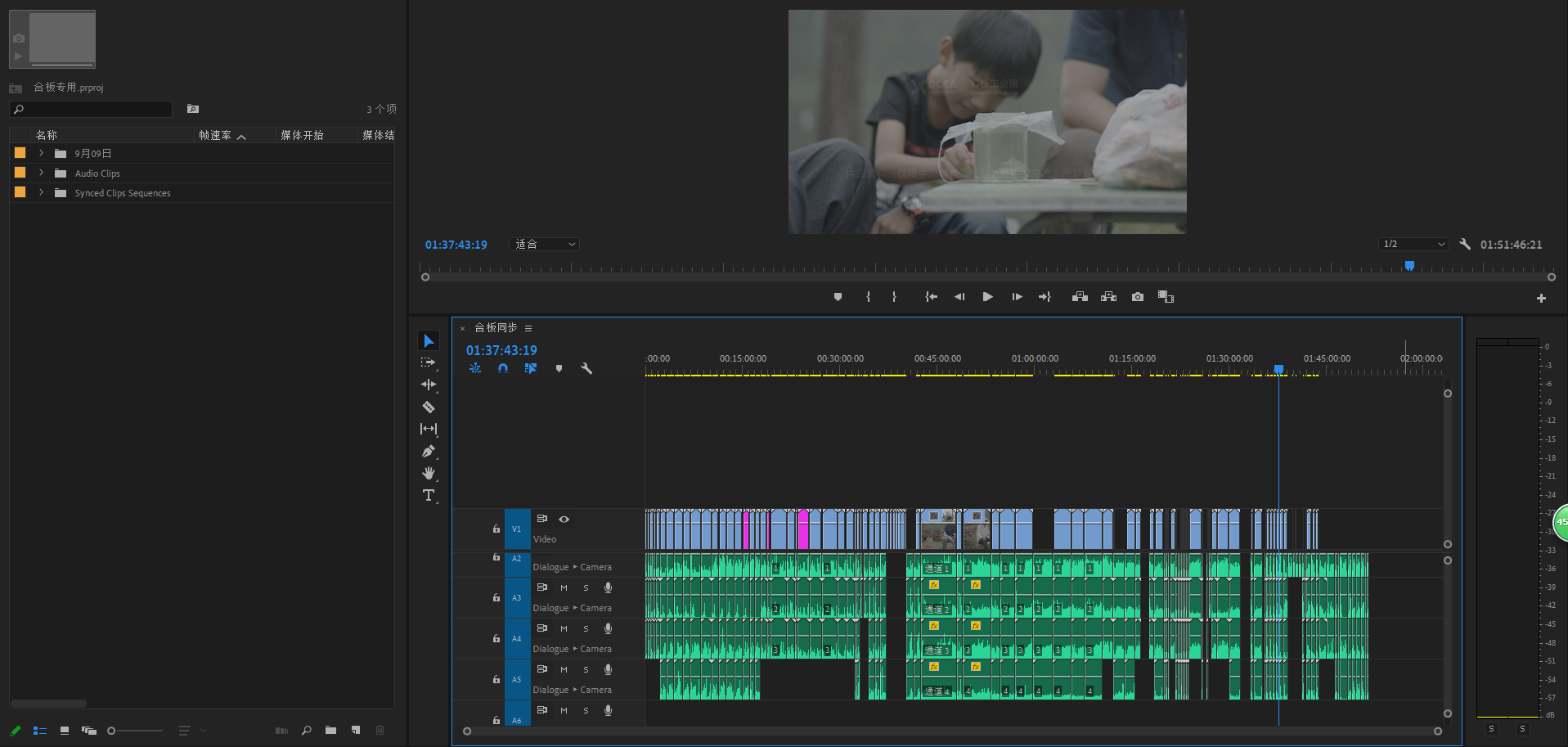Viewport: 1568px width, 747px height.
Task: Mute audio track A3
Action: [x=564, y=587]
